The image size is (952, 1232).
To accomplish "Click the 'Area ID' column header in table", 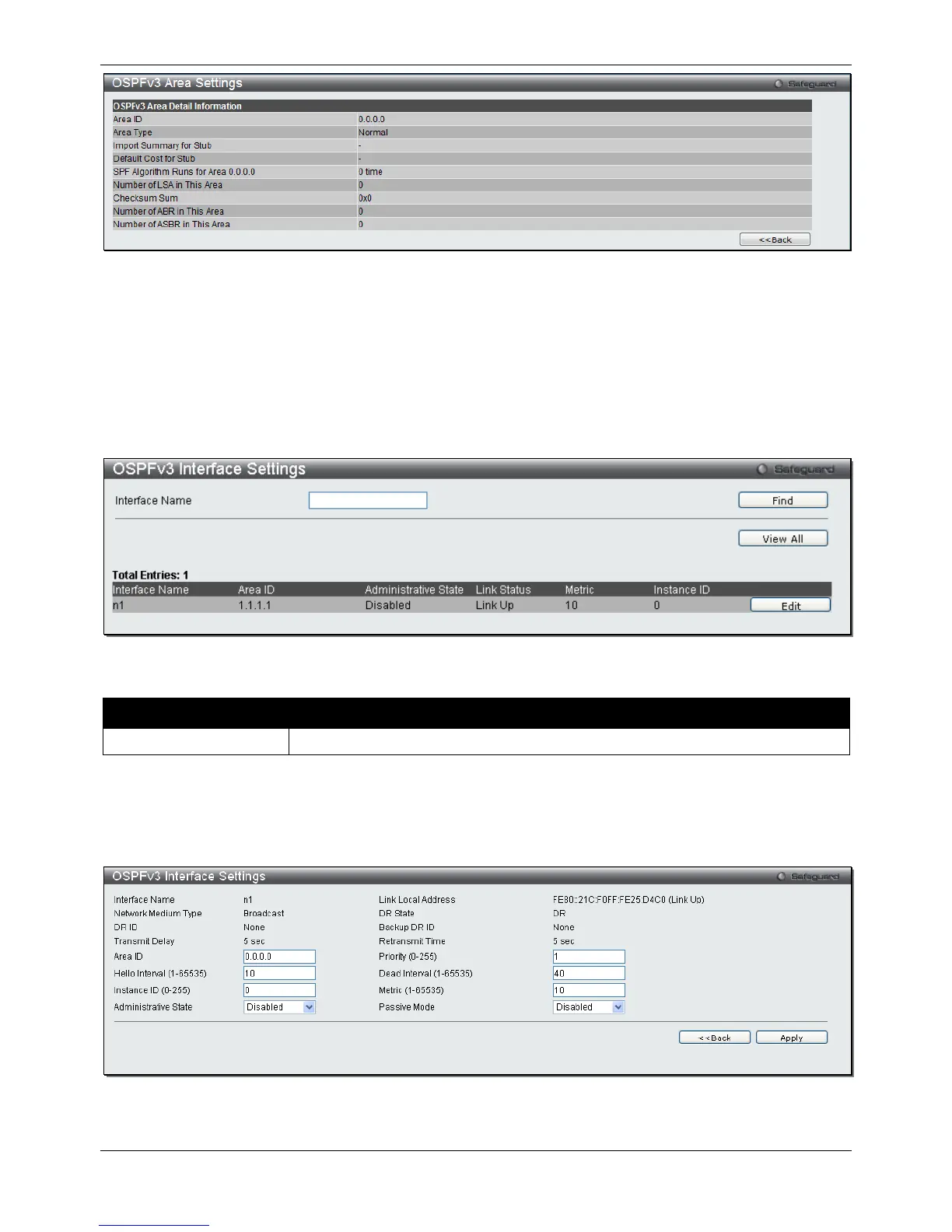I will click(256, 590).
